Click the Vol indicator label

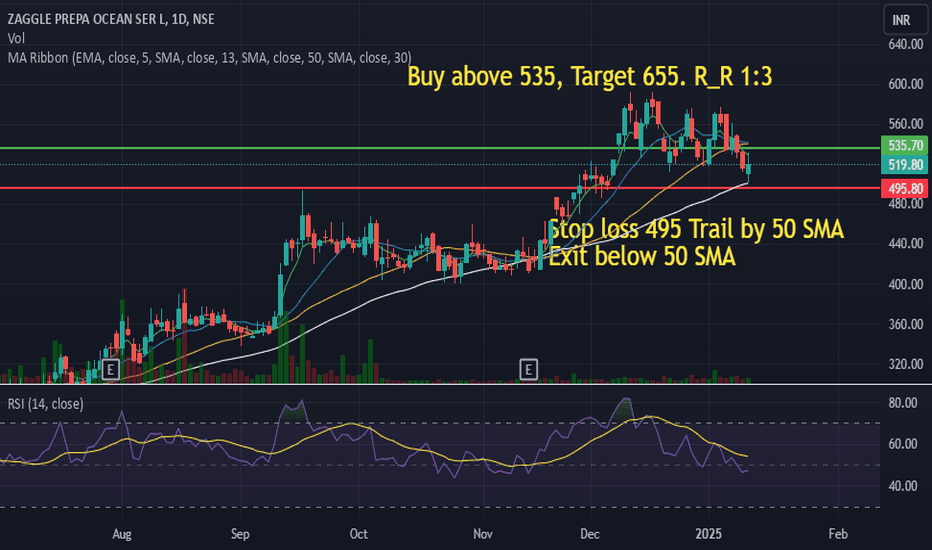tap(16, 39)
